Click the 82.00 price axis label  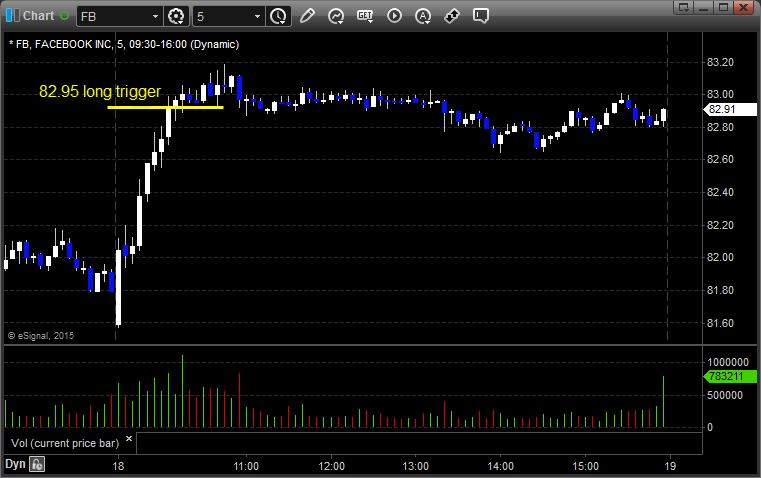(720, 257)
